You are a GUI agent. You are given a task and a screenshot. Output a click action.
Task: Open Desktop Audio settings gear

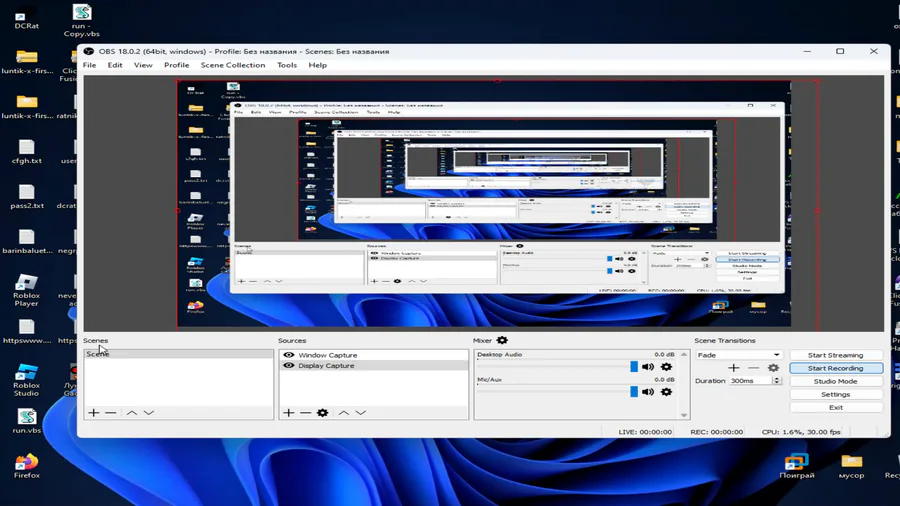click(x=666, y=367)
